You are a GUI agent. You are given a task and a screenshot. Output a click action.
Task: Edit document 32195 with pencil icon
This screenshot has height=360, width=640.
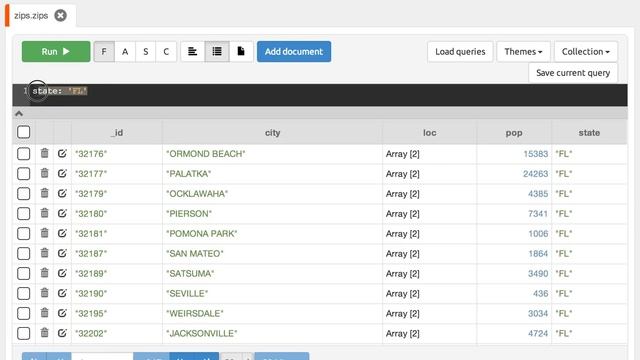click(62, 313)
